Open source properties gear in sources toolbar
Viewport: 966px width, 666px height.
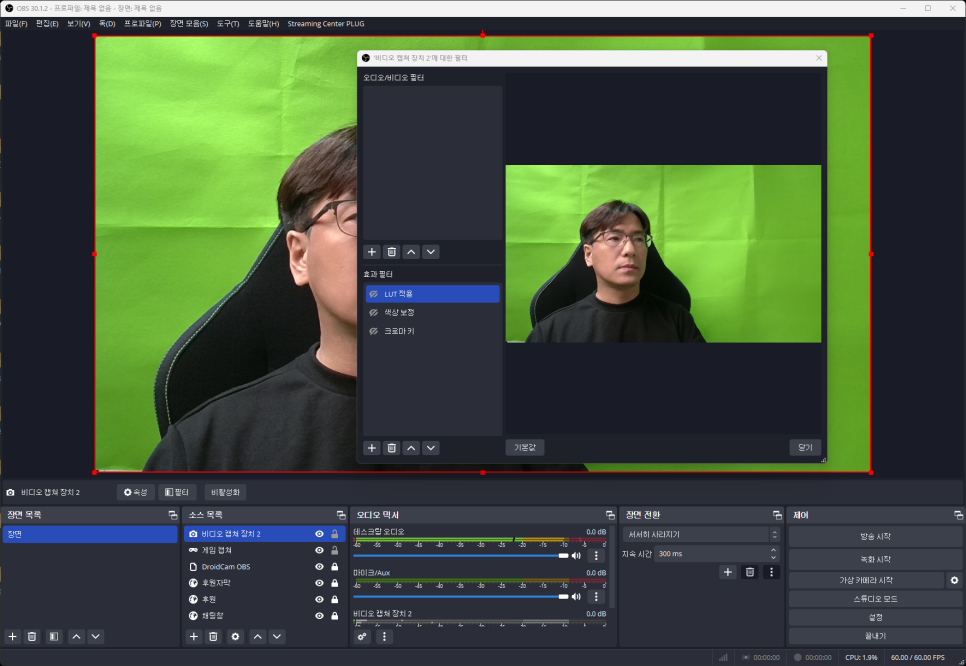coord(236,636)
